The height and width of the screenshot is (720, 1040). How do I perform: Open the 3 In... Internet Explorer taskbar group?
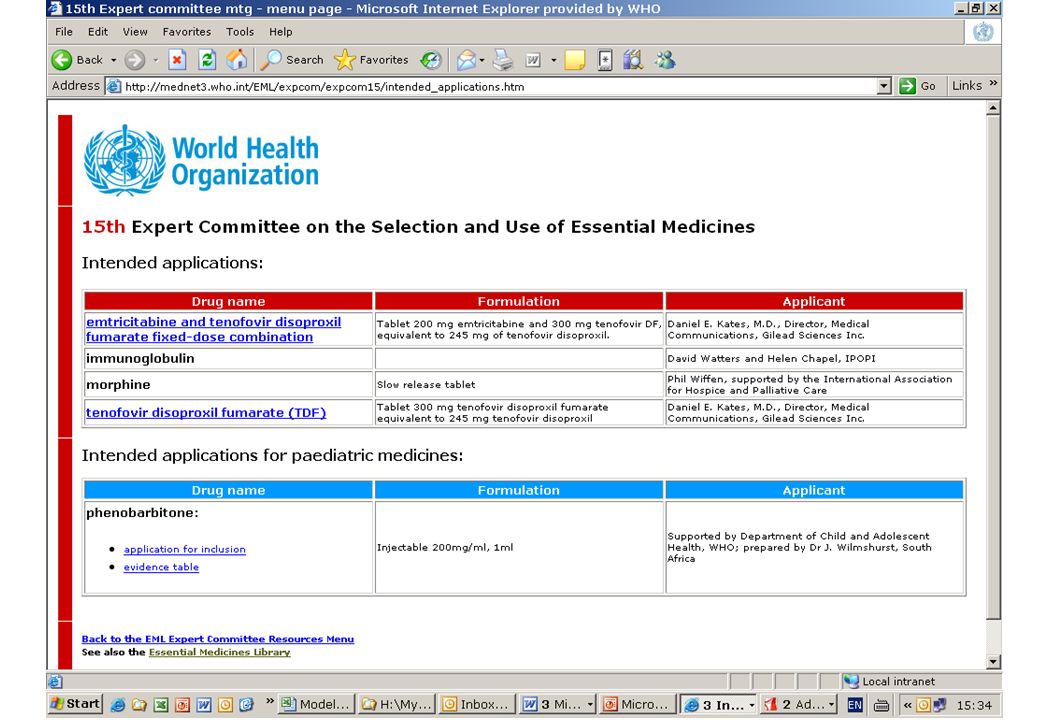click(718, 704)
